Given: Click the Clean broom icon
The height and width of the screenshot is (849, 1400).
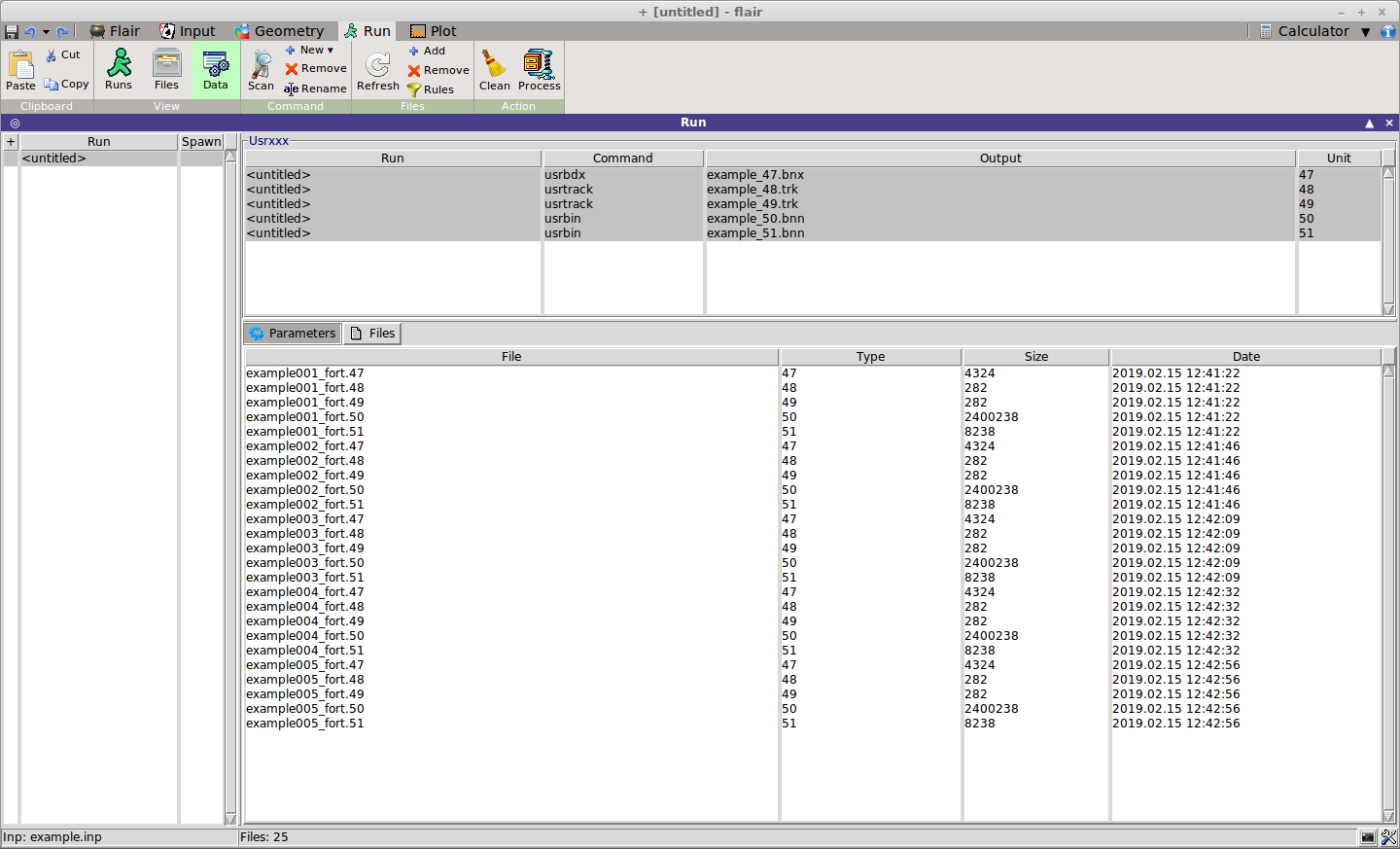Looking at the screenshot, I should tap(495, 70).
